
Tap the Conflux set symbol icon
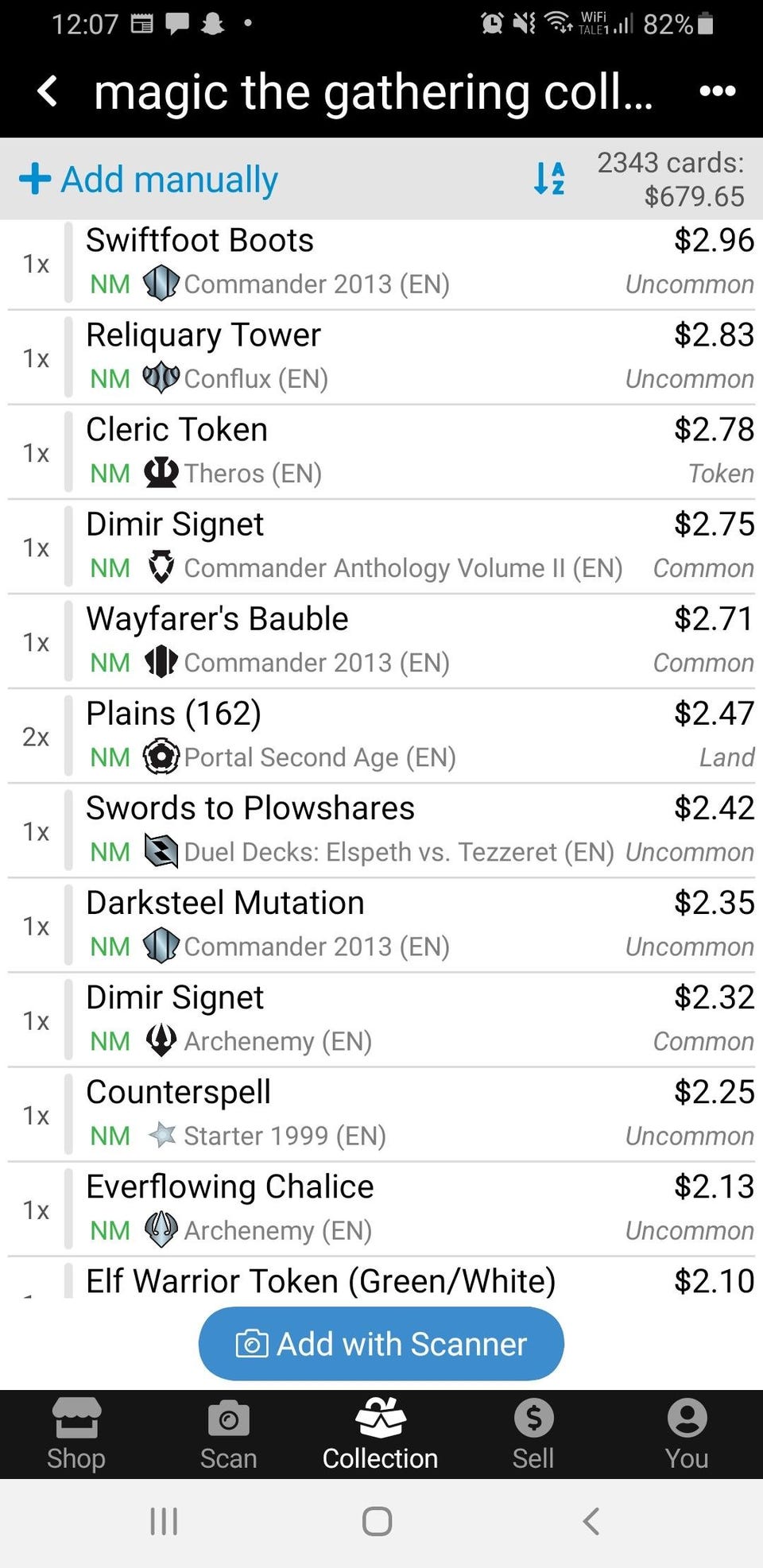tap(161, 378)
